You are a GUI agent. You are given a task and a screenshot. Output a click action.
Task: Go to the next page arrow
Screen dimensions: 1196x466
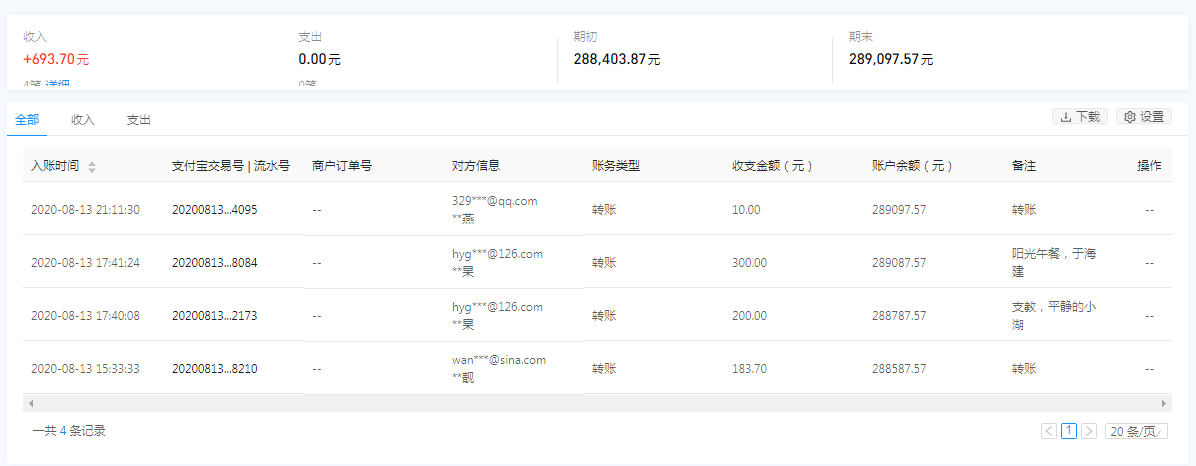(x=1089, y=431)
